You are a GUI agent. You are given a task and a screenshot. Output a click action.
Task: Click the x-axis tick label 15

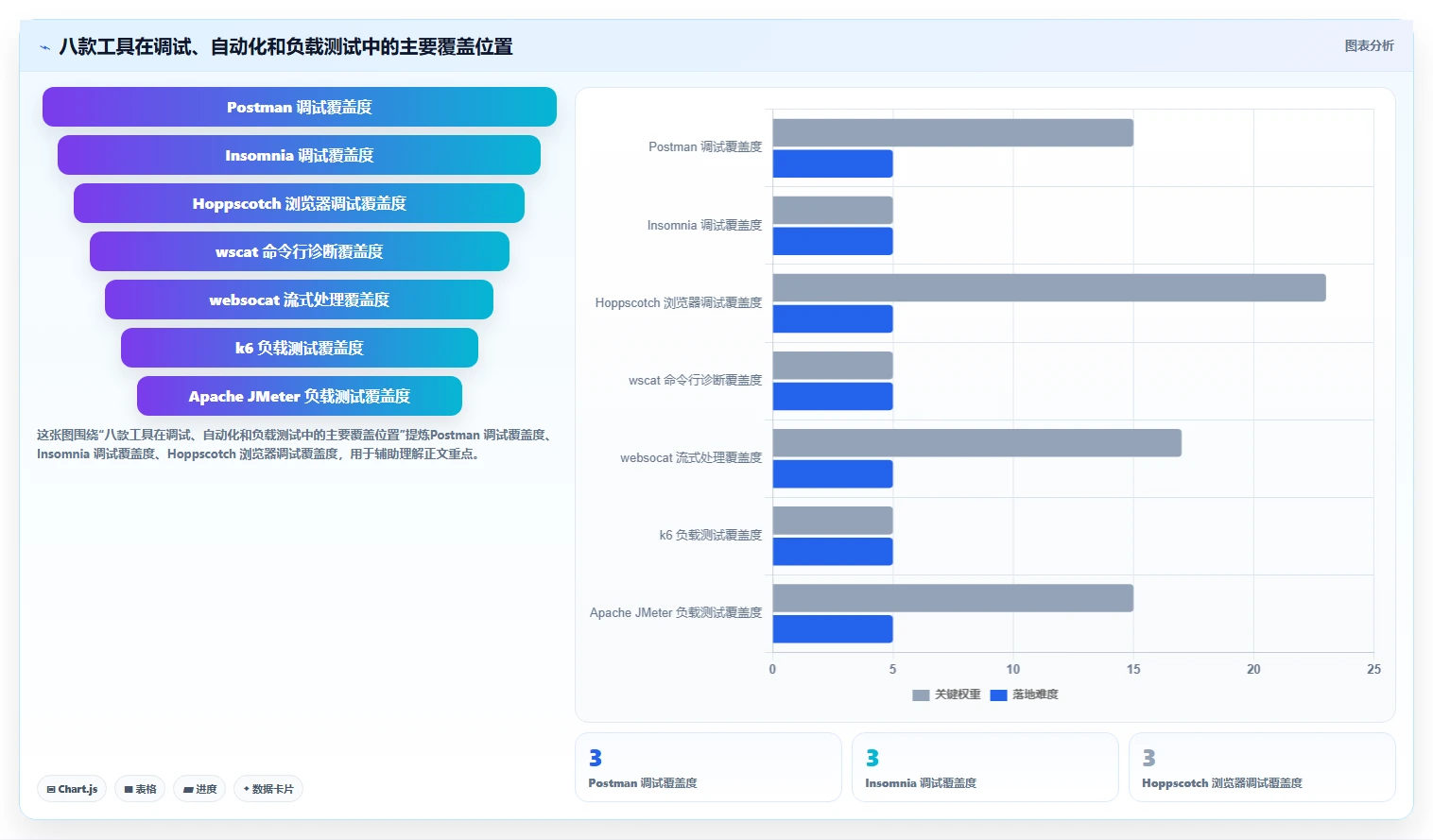1133,669
